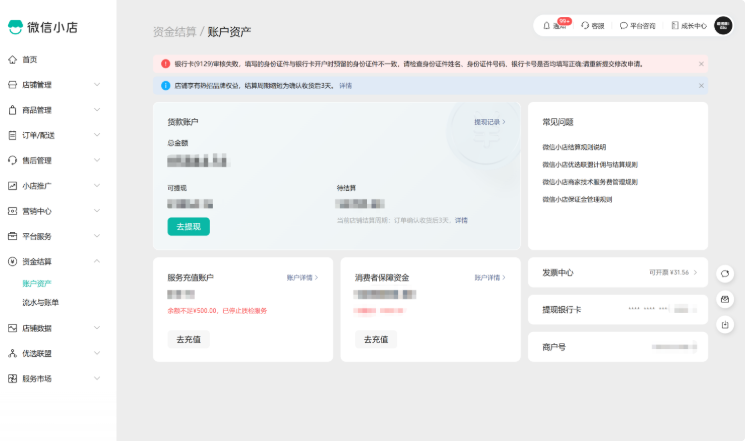Open 平台咨询 chat bubble
Screen dimensions: 746x445
point(637,26)
